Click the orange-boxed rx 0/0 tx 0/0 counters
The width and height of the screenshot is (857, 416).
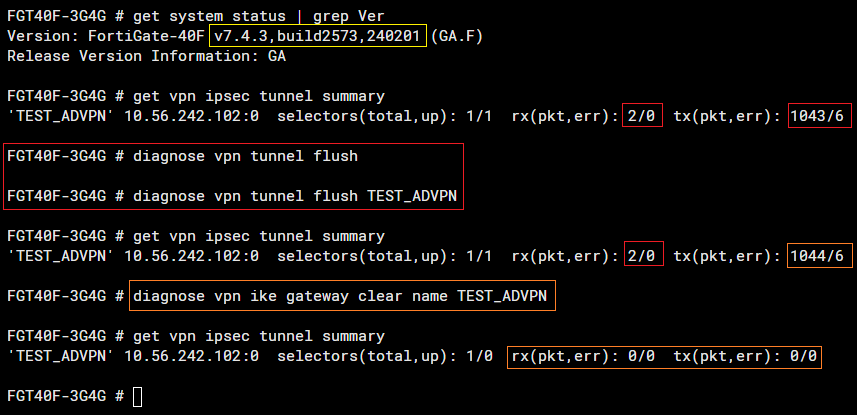664,356
